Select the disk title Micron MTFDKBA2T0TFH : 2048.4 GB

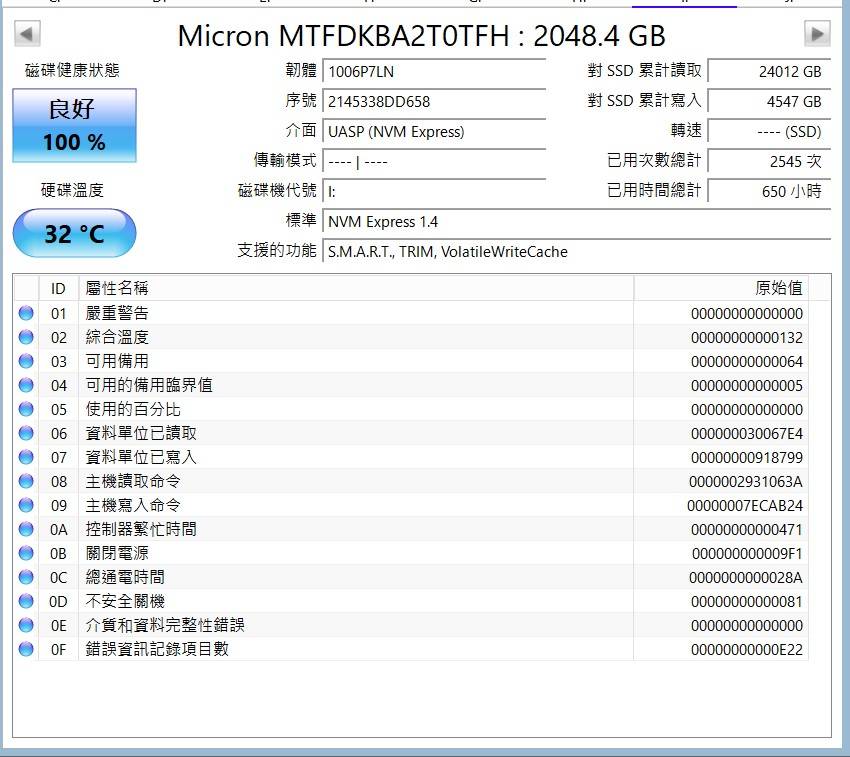coord(421,36)
